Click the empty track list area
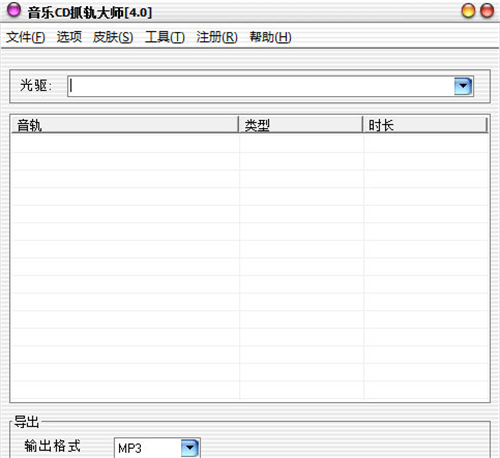 (250, 267)
